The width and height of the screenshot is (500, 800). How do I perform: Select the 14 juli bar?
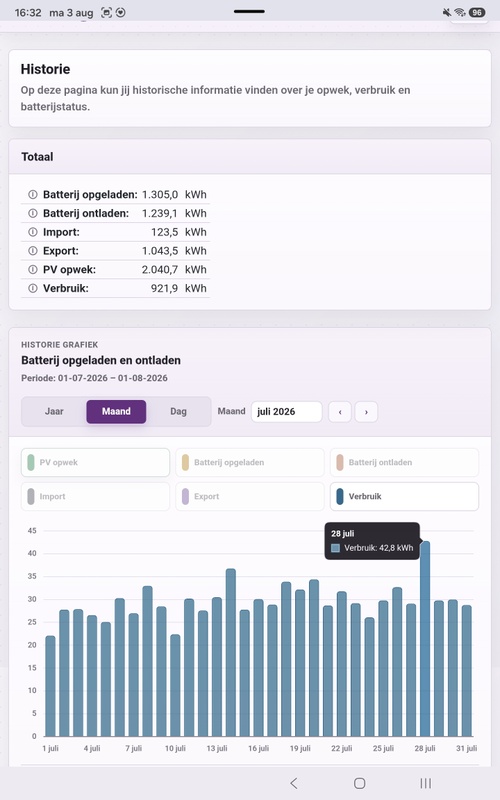tap(231, 653)
